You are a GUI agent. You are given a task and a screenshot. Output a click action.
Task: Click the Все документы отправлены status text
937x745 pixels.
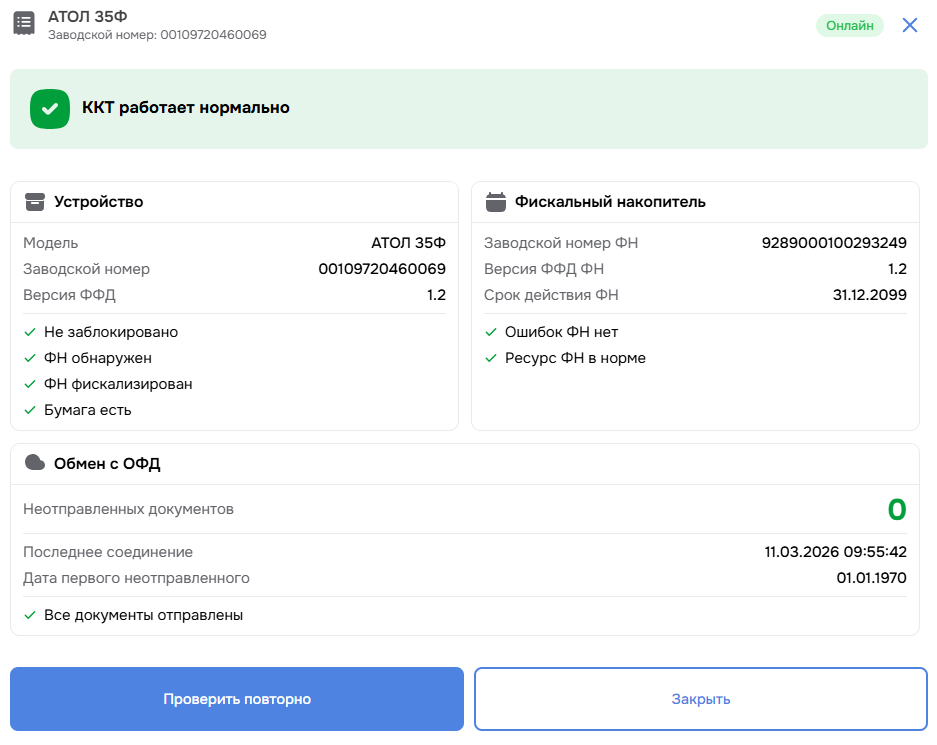click(143, 615)
